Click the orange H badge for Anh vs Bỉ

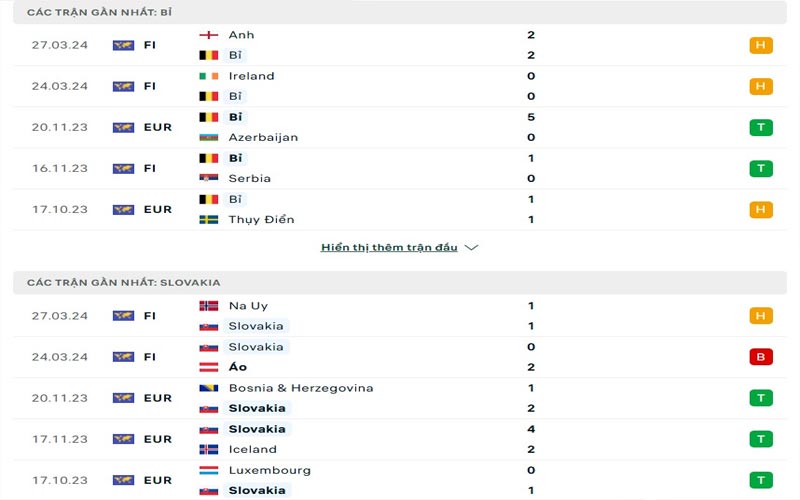761,45
